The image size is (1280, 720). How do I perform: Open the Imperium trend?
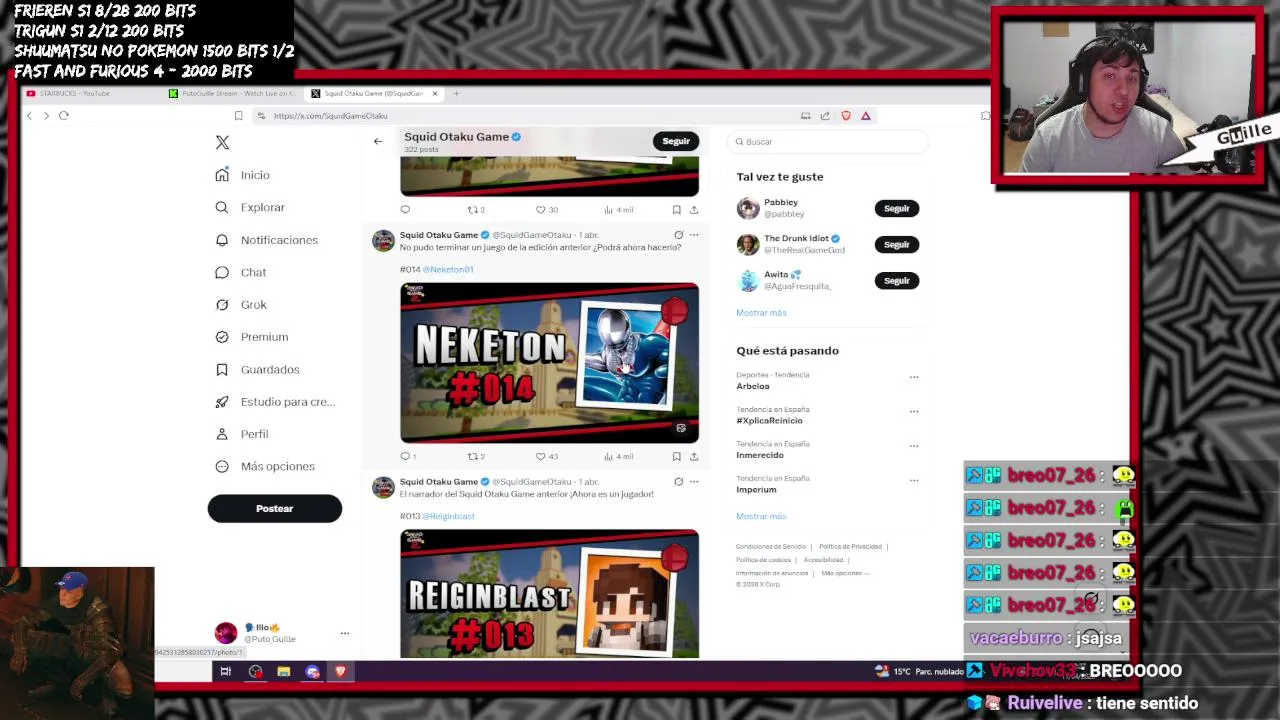(x=756, y=489)
